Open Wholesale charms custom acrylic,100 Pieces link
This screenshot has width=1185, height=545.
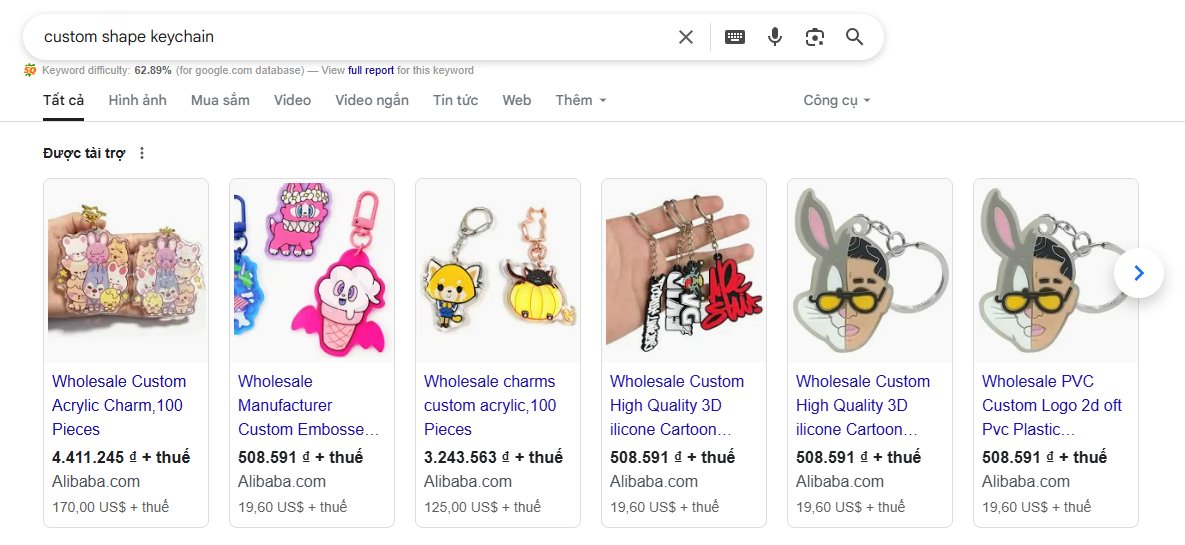(490, 405)
